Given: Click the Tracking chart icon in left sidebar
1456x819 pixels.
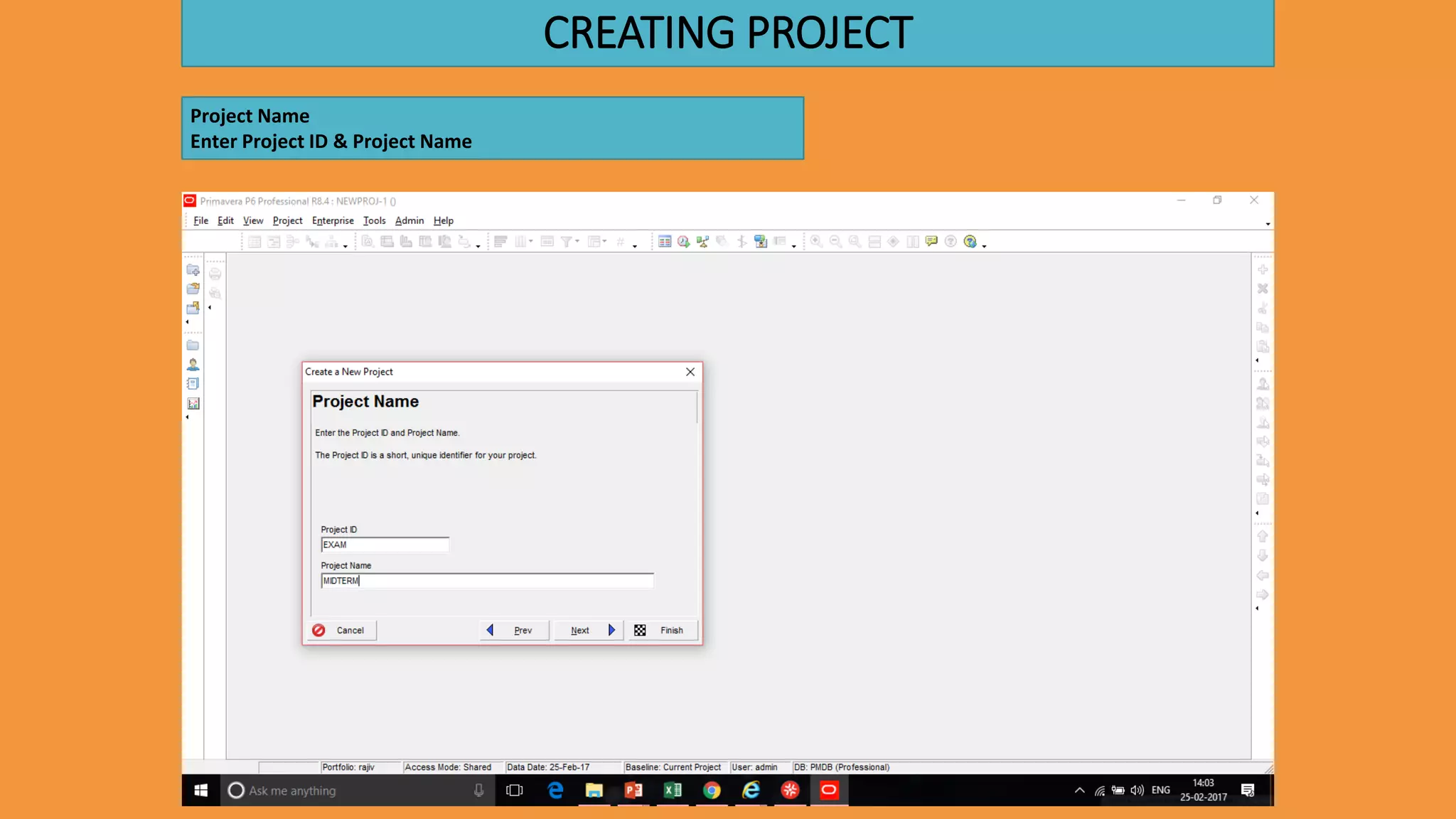Looking at the screenshot, I should pyautogui.click(x=193, y=404).
